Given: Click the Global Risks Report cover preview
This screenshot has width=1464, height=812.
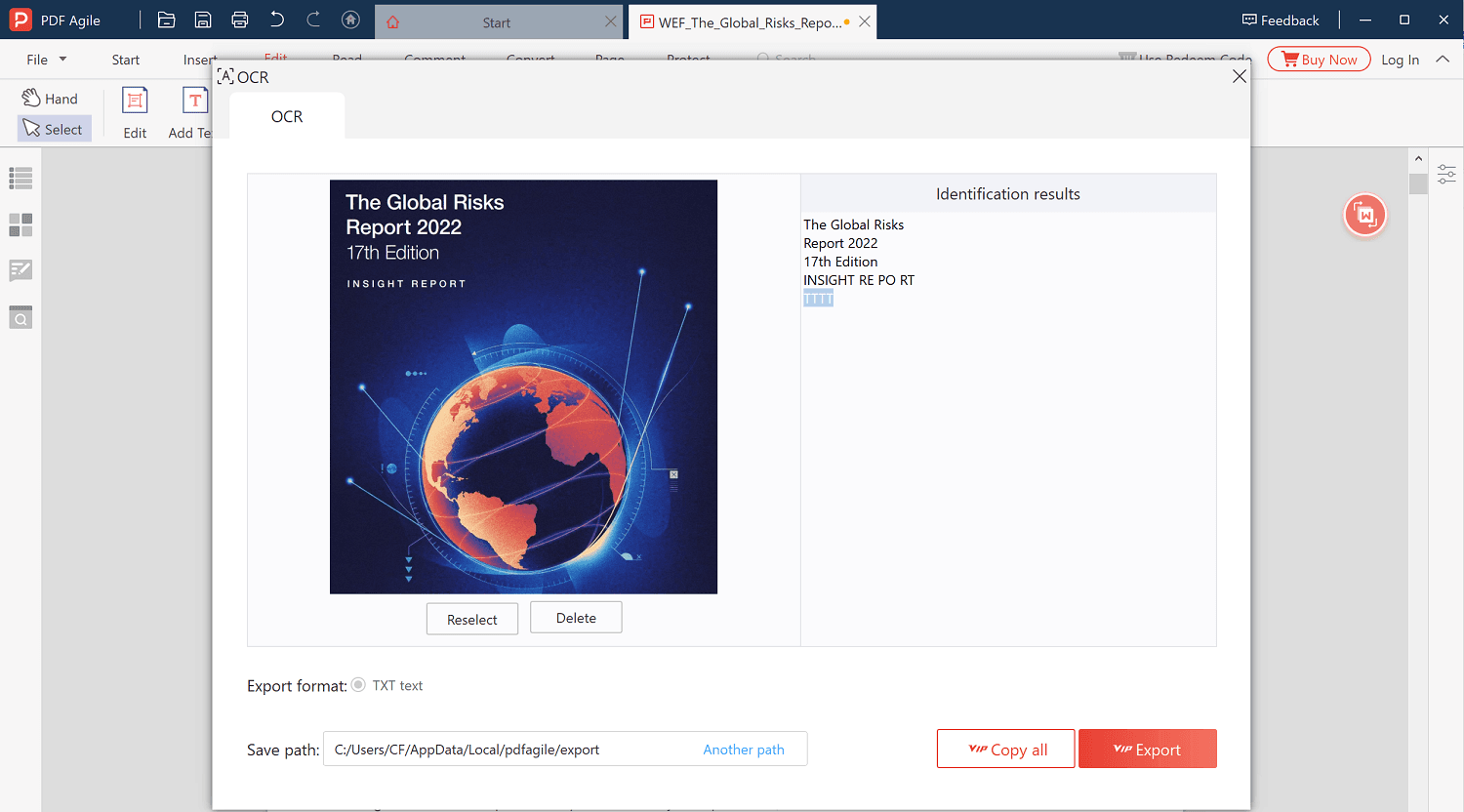Looking at the screenshot, I should [x=523, y=386].
